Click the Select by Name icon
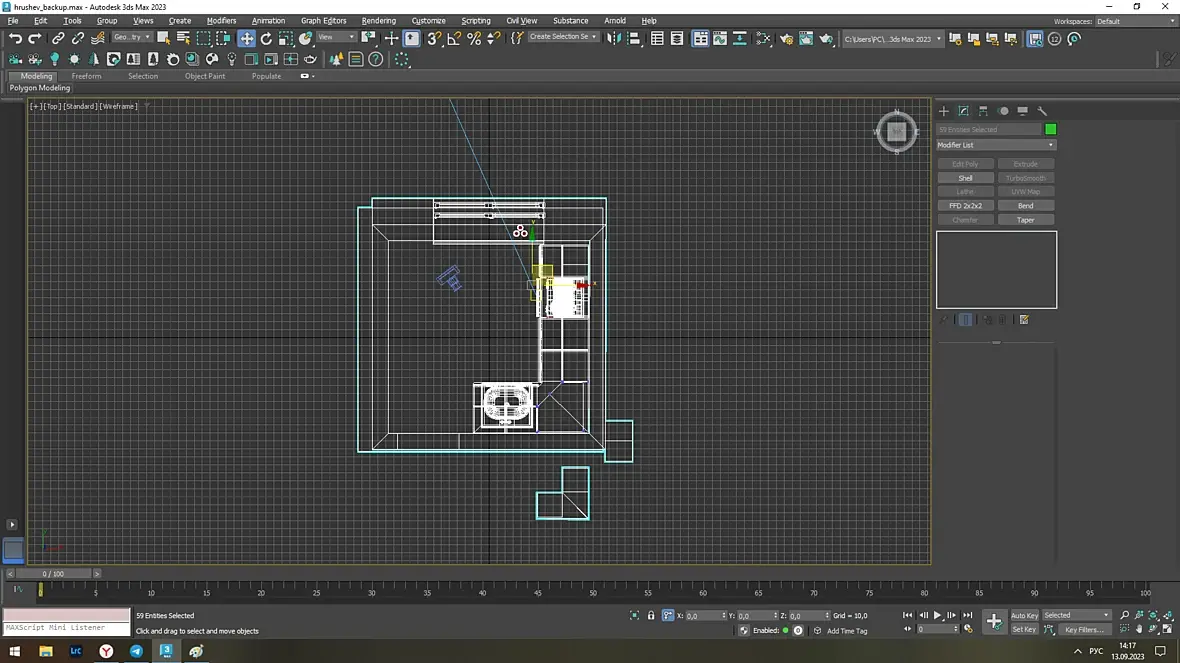Image resolution: width=1180 pixels, height=663 pixels. pyautogui.click(x=183, y=38)
